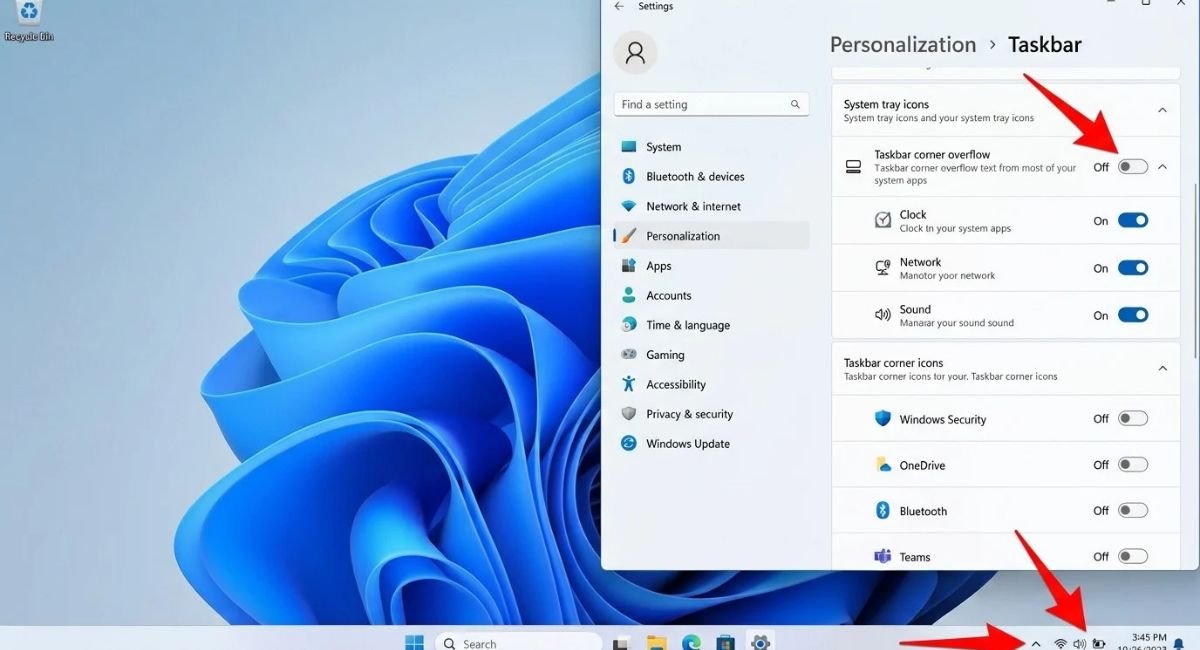Open Microsoft Store from the taskbar
1200x650 pixels.
pyautogui.click(x=726, y=643)
